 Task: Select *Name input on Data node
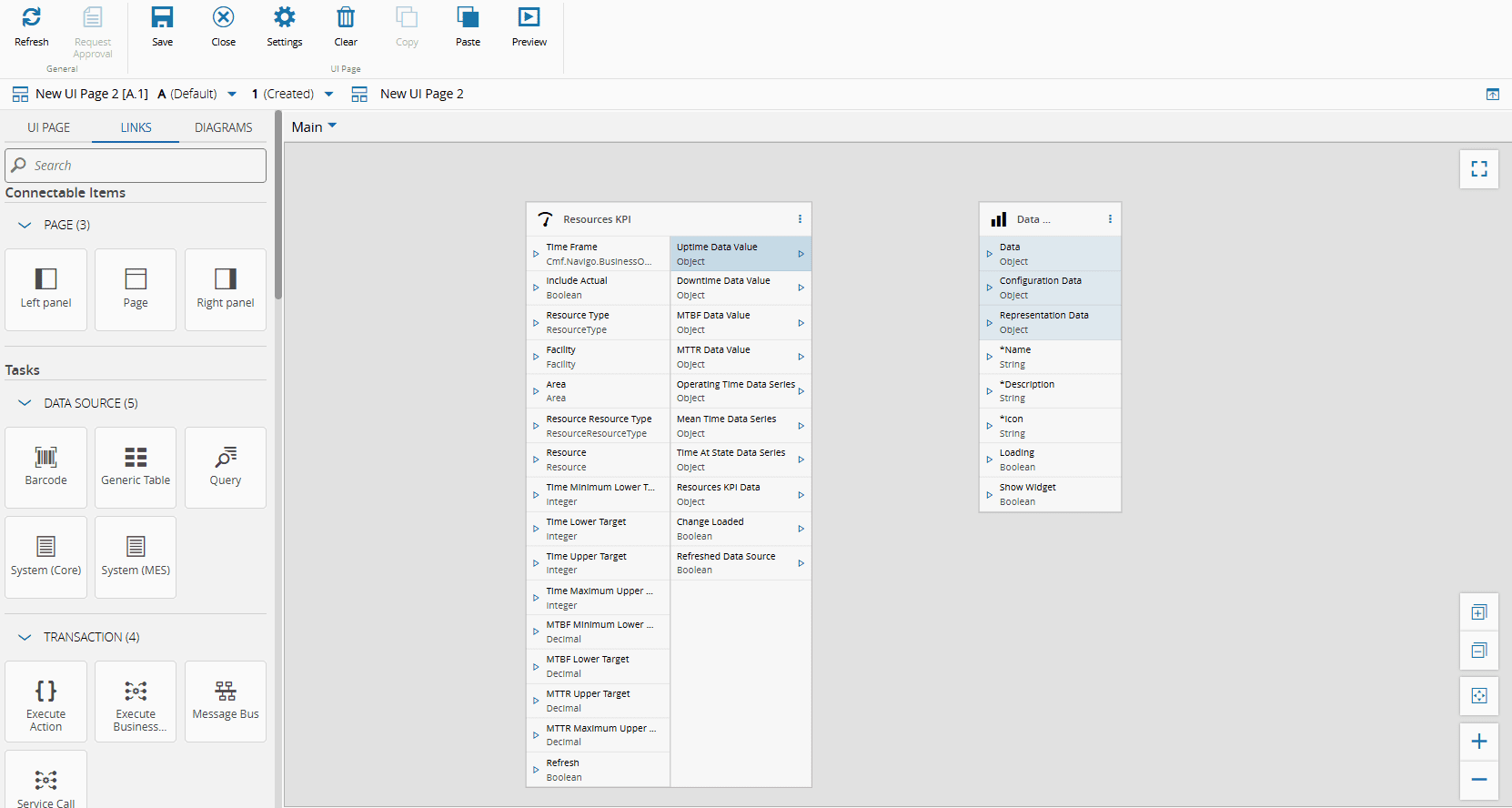(1050, 357)
